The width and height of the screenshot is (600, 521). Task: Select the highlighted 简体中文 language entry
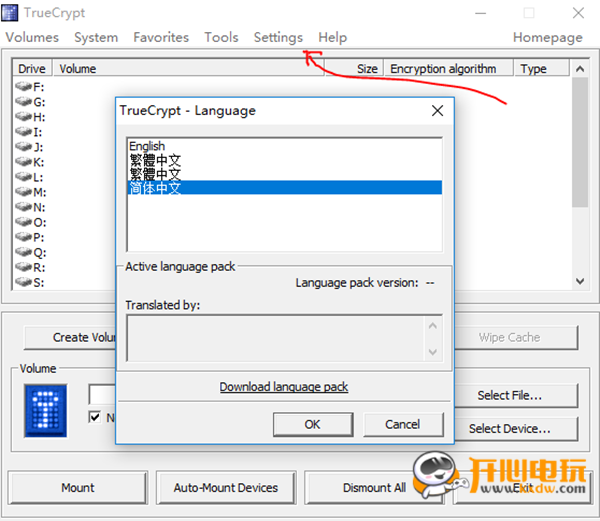tap(155, 187)
